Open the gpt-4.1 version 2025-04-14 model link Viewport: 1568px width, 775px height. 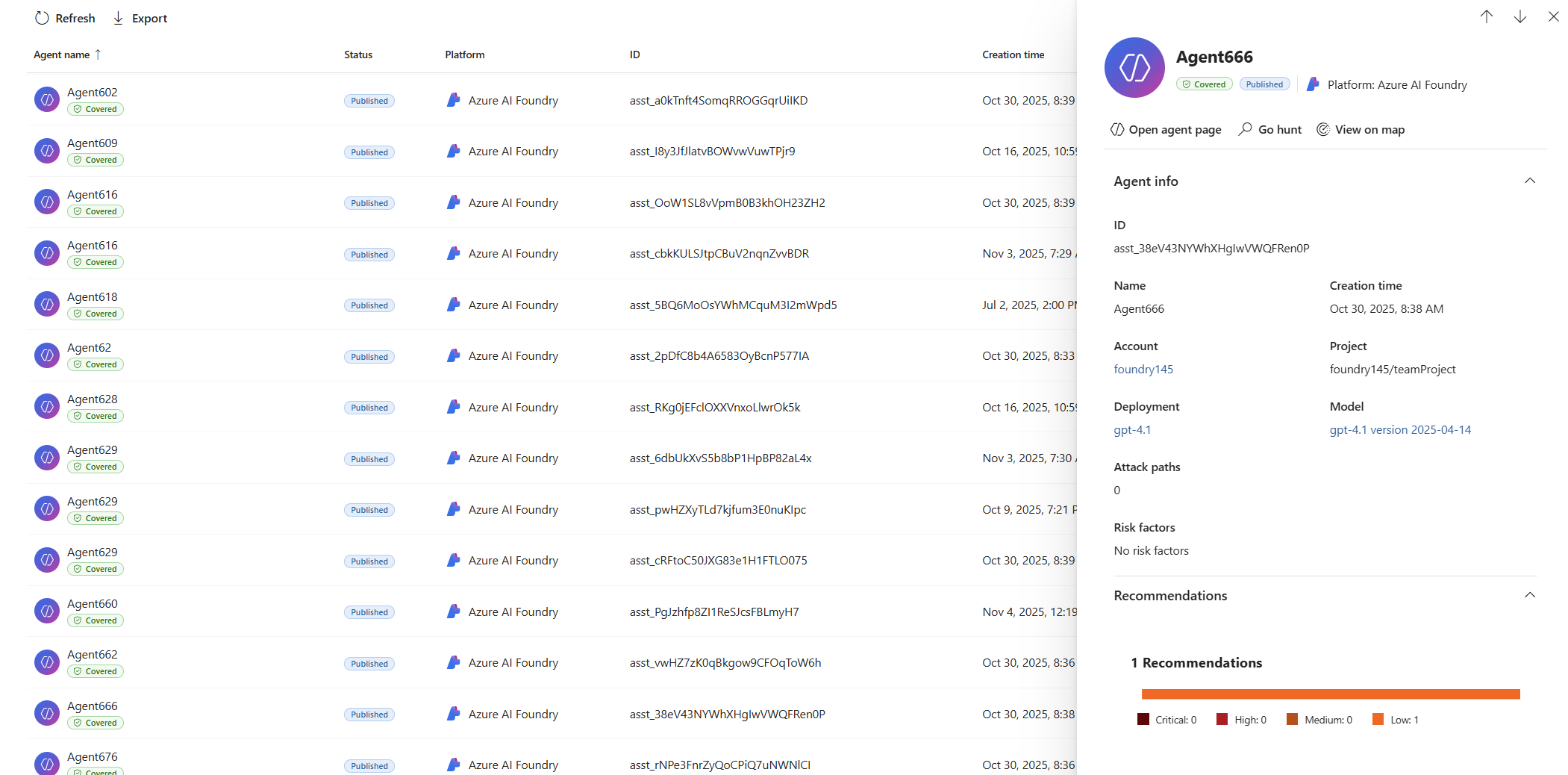click(x=1400, y=429)
